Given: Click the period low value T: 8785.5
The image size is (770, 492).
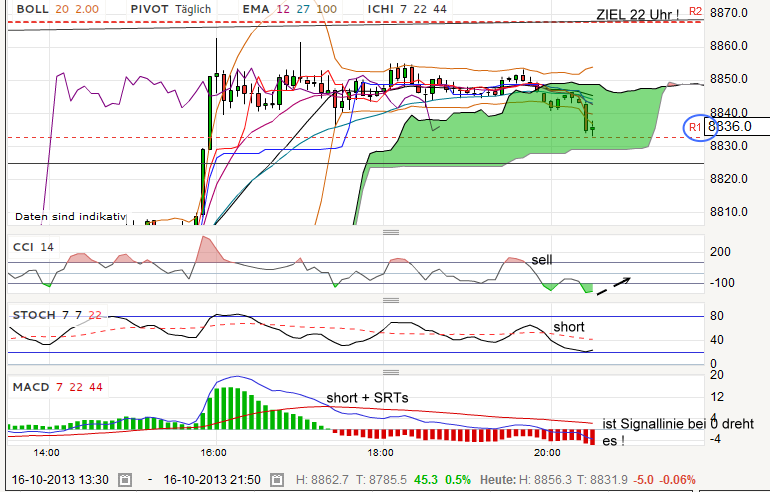Looking at the screenshot, I should click(x=381, y=480).
